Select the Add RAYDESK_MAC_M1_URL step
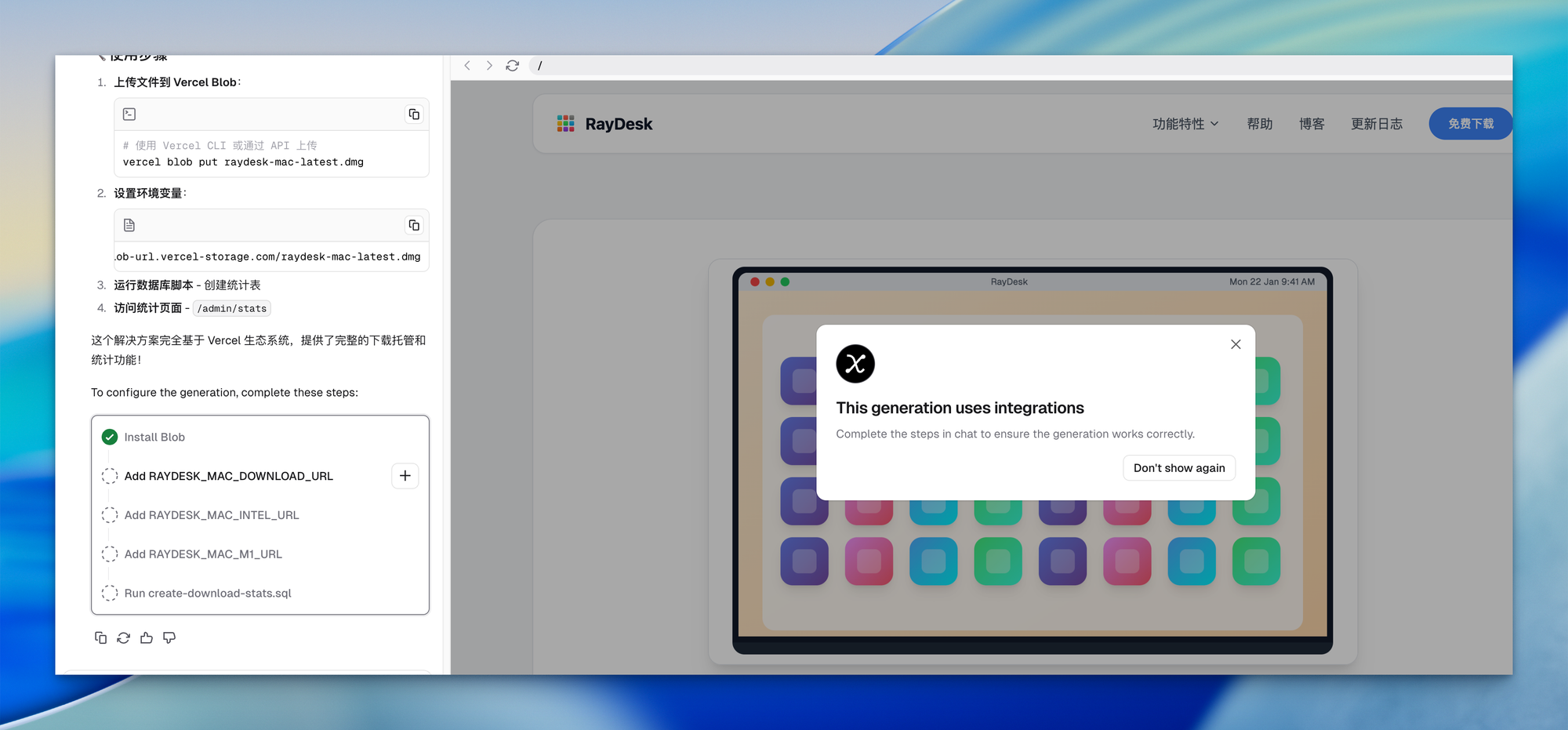Viewport: 1568px width, 730px height. pos(203,554)
